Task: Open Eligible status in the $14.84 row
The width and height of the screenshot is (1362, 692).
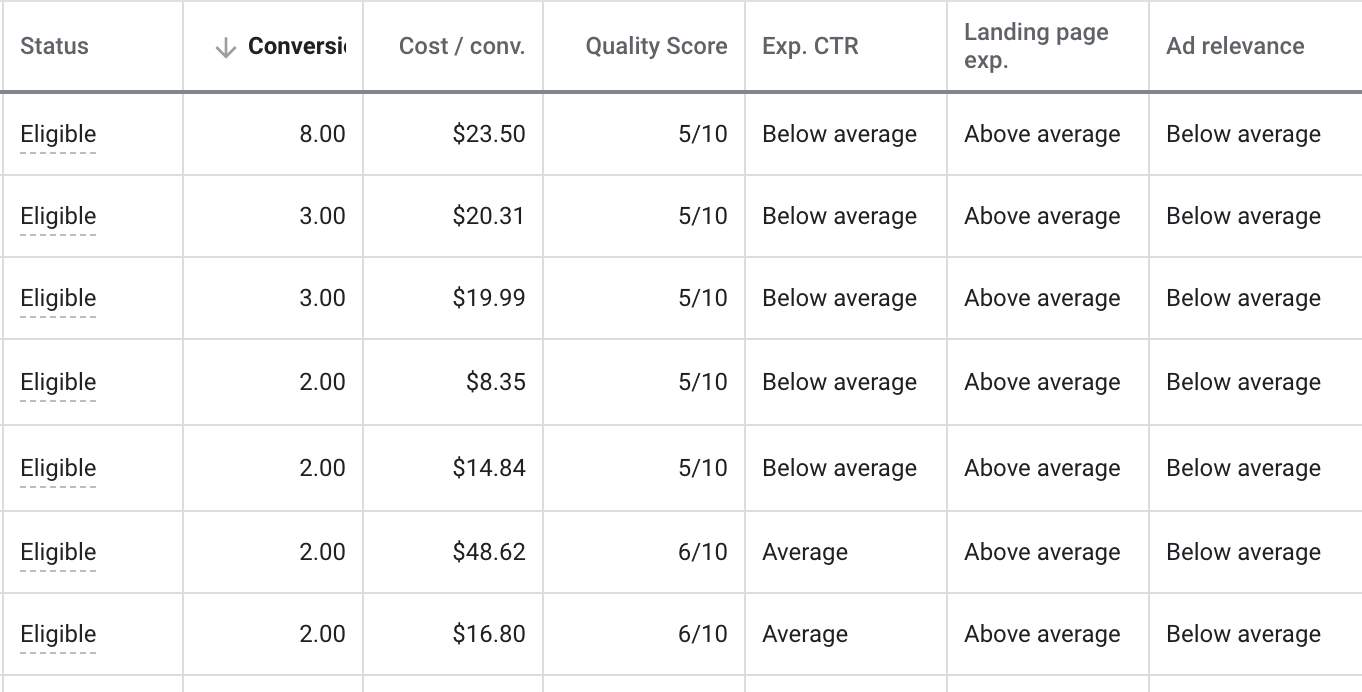Action: (58, 468)
